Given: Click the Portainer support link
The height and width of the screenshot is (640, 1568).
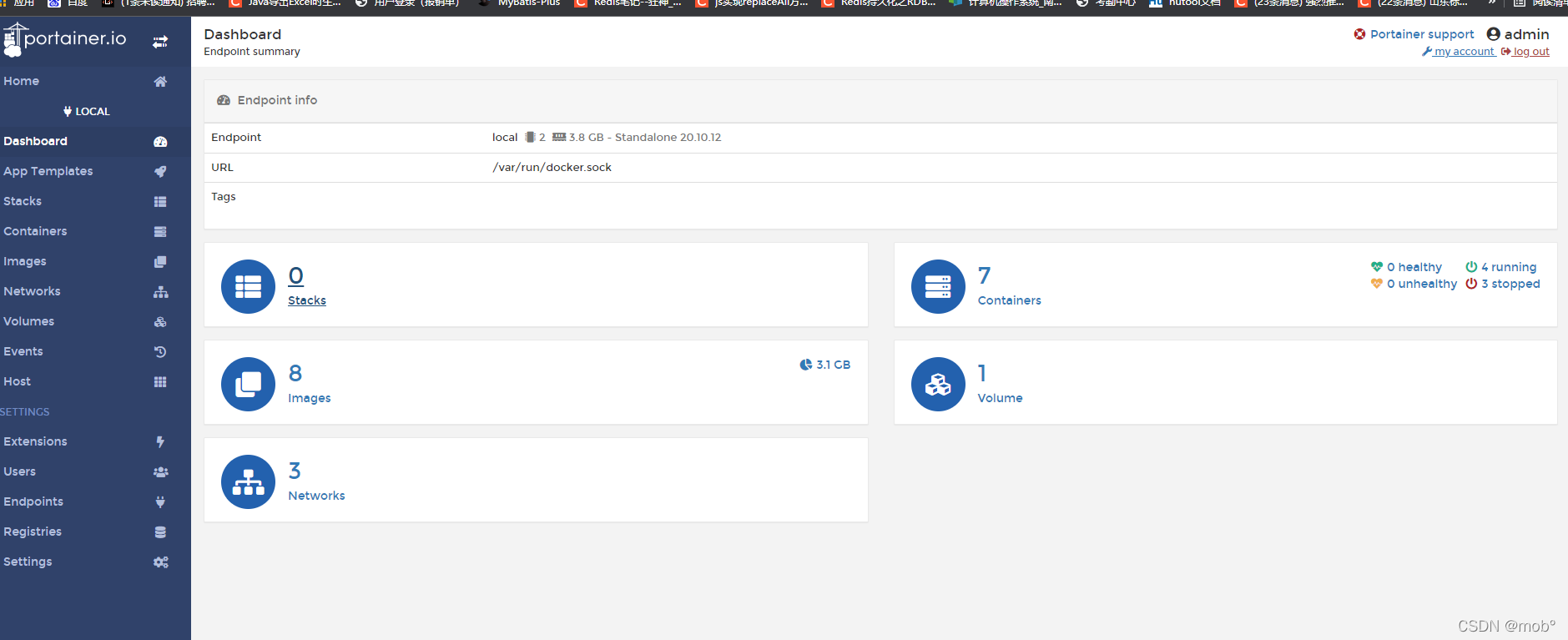Looking at the screenshot, I should (x=1422, y=34).
